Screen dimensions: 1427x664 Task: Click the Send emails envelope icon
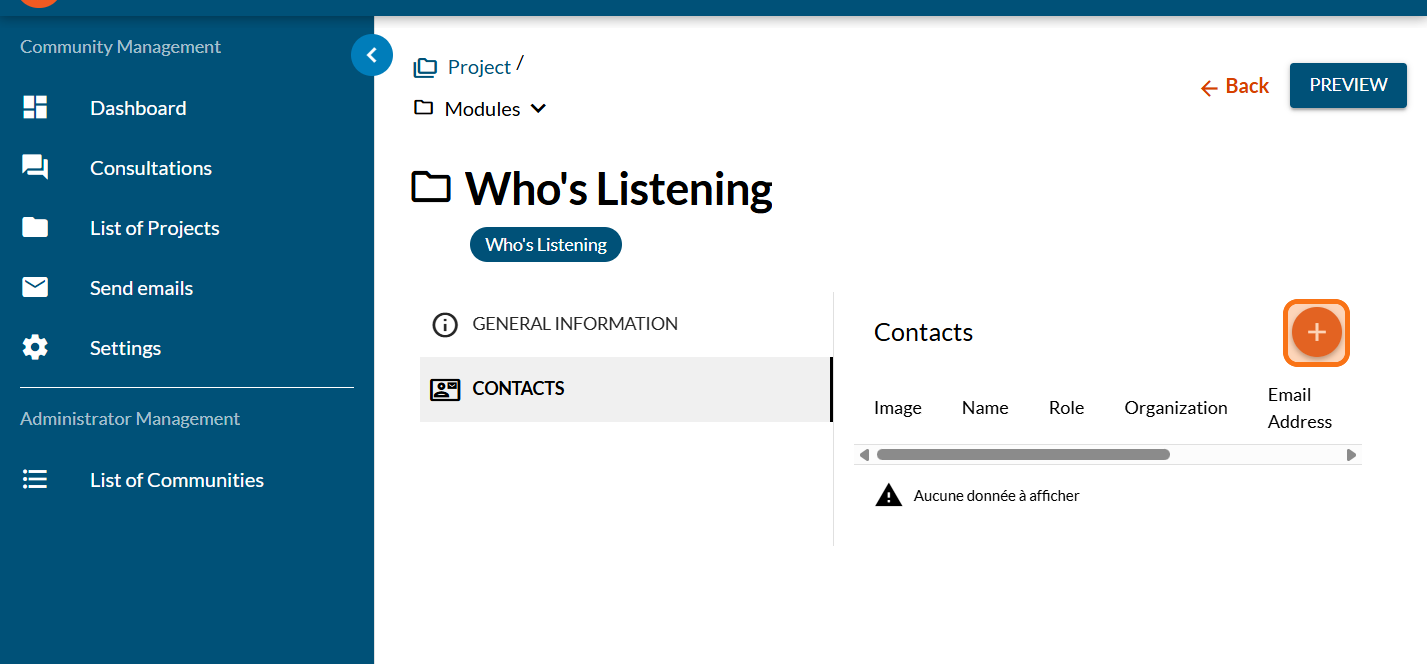click(35, 288)
